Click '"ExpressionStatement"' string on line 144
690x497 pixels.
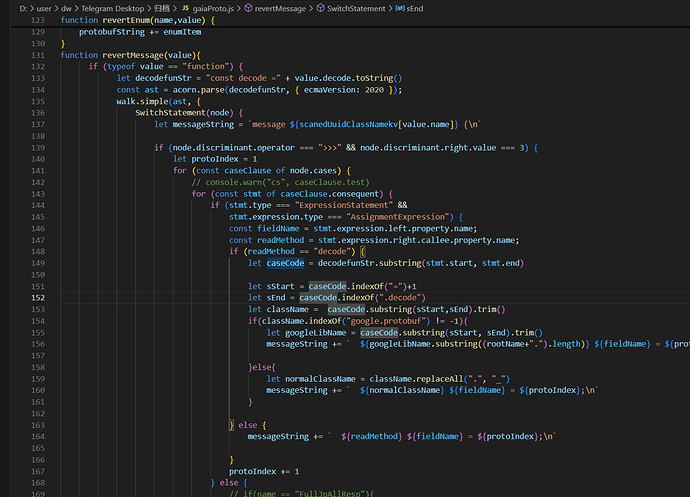click(344, 205)
